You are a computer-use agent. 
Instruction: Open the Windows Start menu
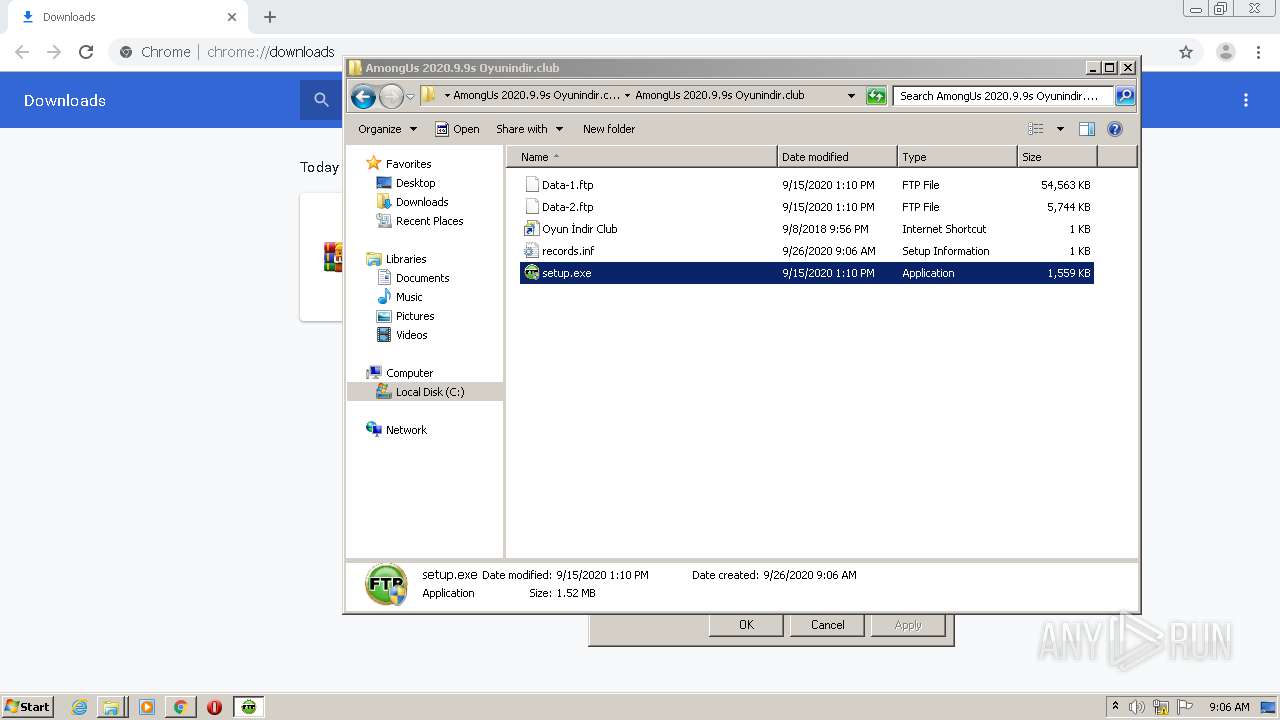(x=28, y=706)
